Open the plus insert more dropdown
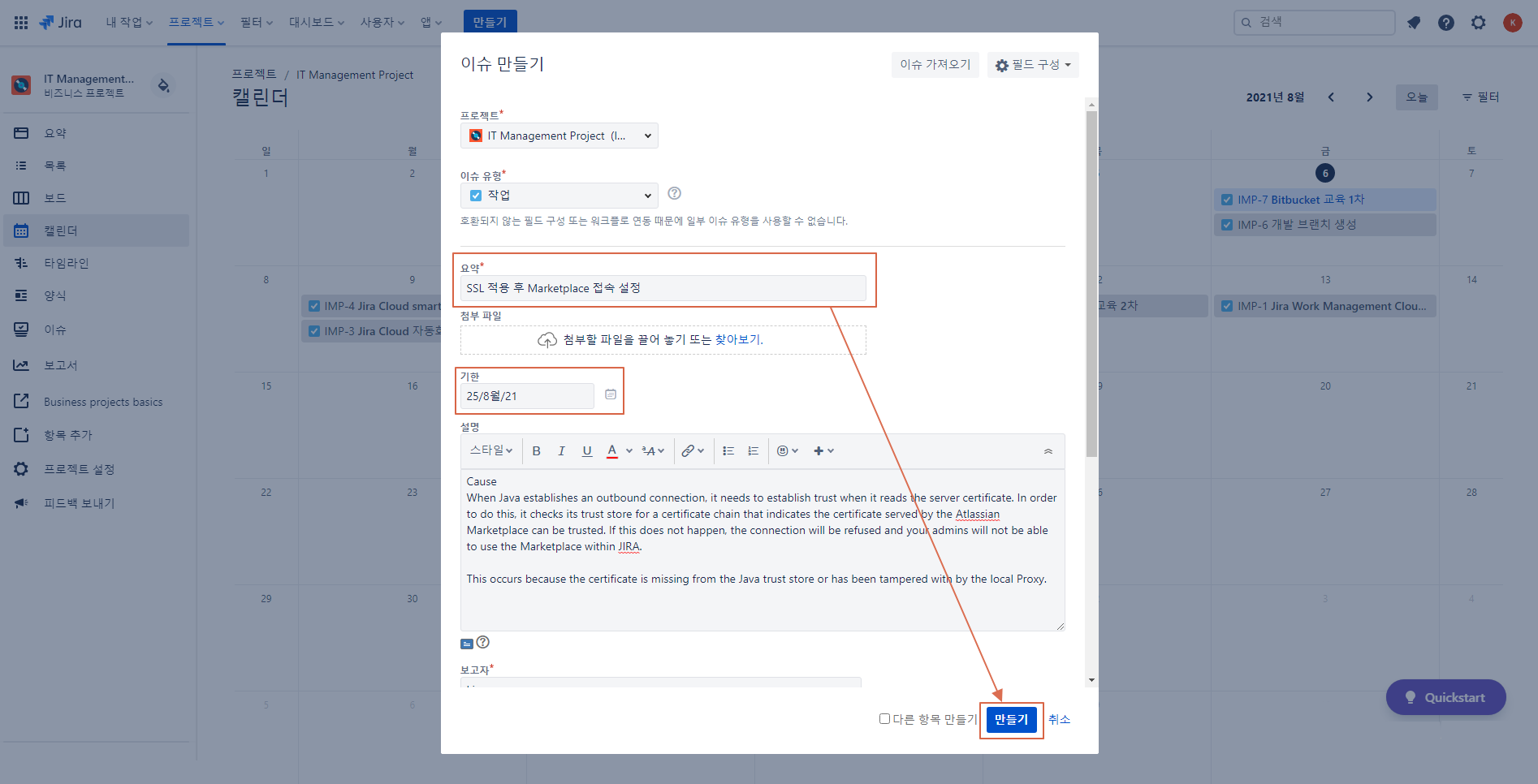This screenshot has width=1538, height=784. pos(823,451)
